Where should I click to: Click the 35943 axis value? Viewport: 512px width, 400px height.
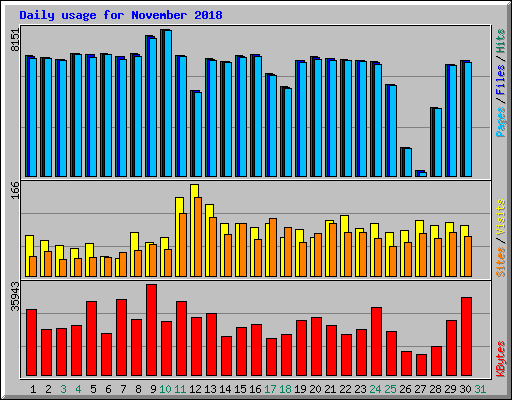15,296
